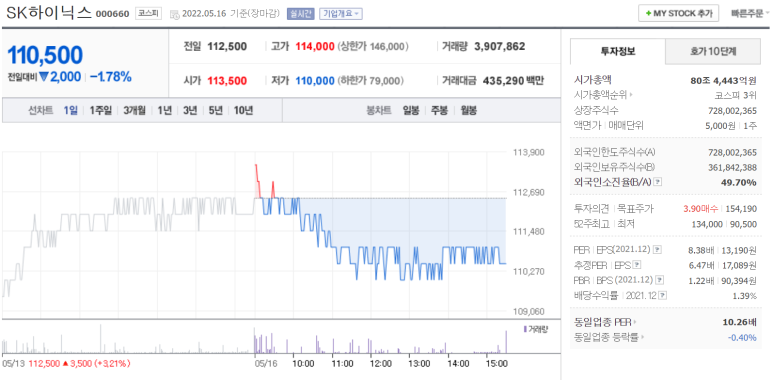Image resolution: width=773 pixels, height=380 pixels.
Task: Click the help icon next to 외국인소진율(B/A)
Action: point(657,182)
